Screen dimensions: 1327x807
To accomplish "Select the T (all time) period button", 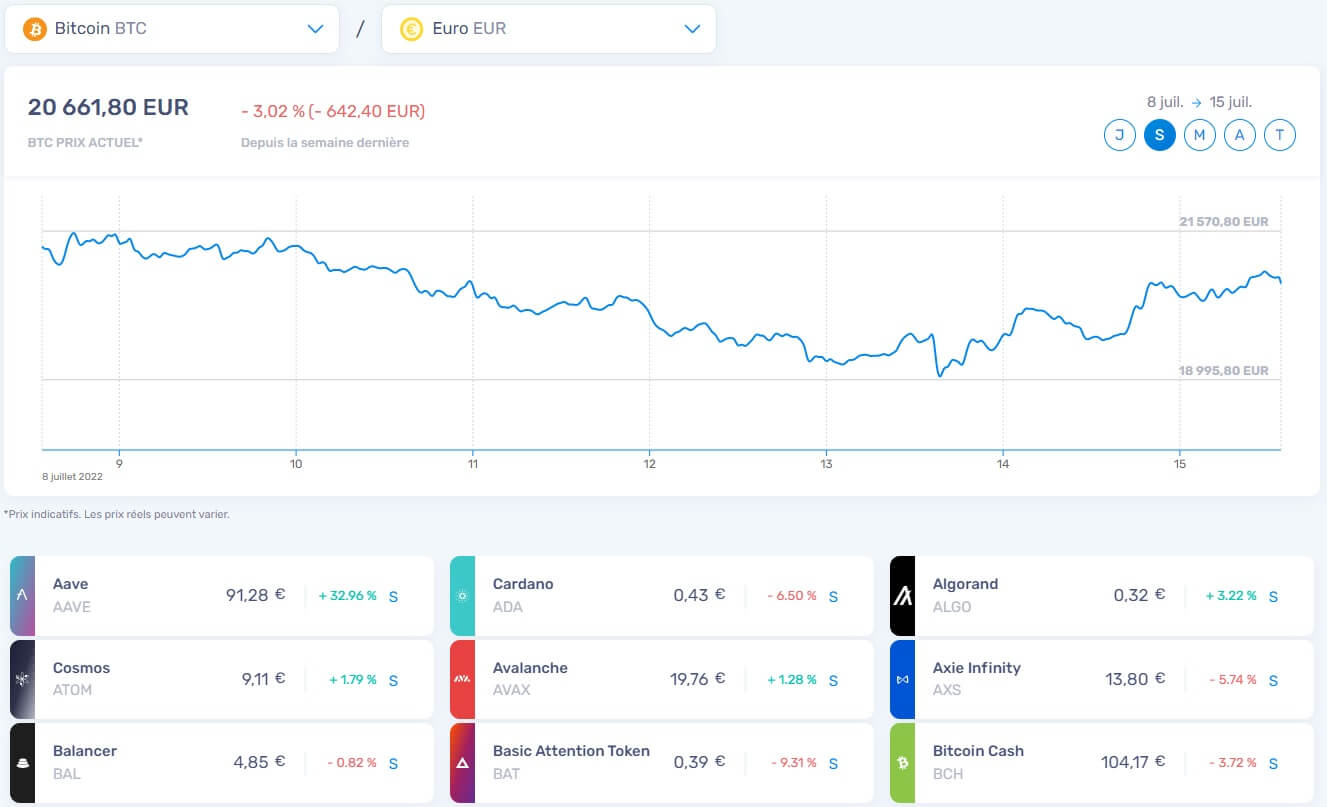I will click(x=1280, y=134).
